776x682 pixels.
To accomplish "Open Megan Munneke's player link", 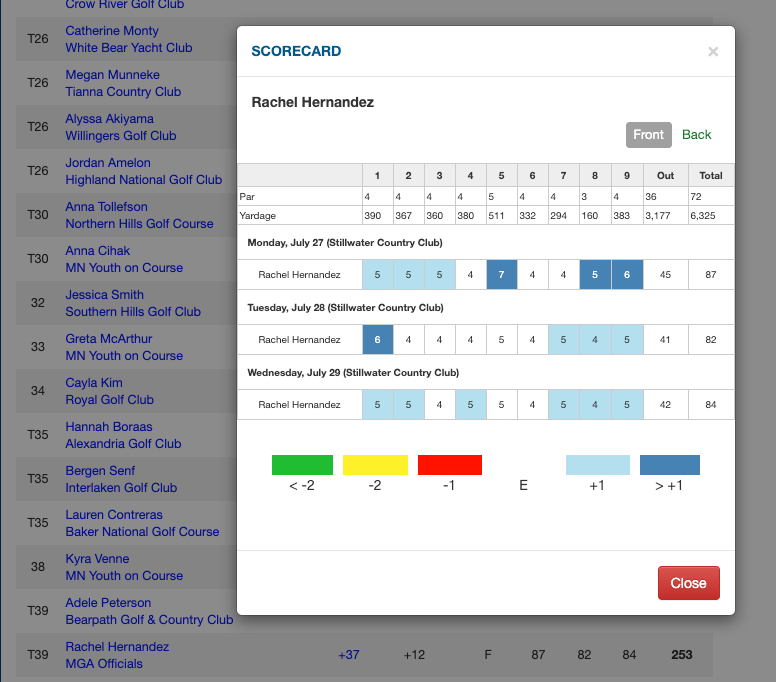I will 112,75.
